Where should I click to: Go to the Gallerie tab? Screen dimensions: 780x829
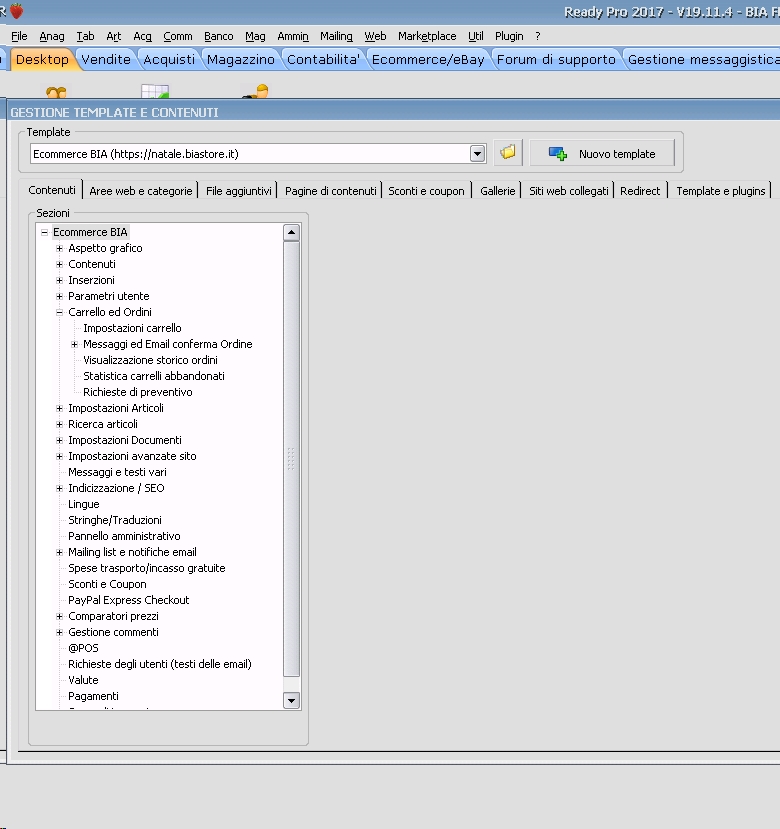coord(497,190)
